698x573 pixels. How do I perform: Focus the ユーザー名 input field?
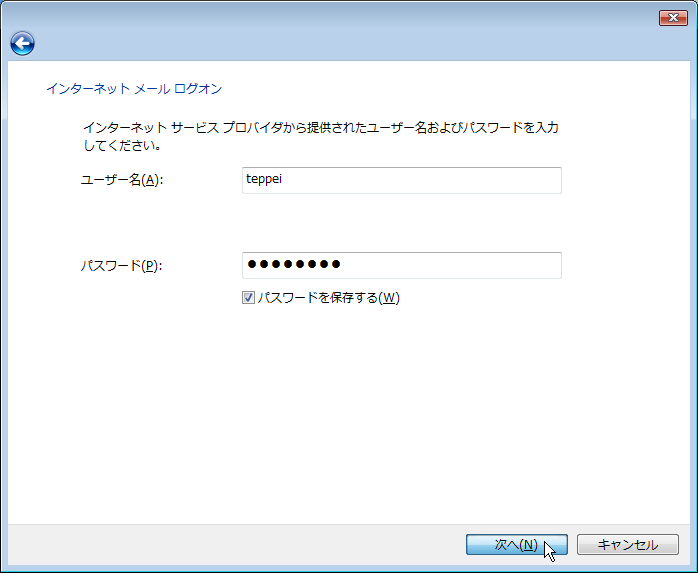point(402,180)
